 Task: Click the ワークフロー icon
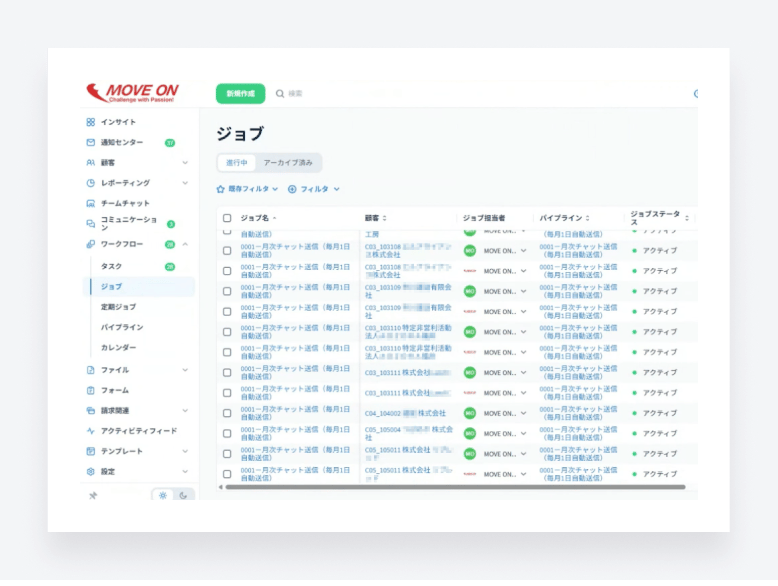[x=90, y=244]
